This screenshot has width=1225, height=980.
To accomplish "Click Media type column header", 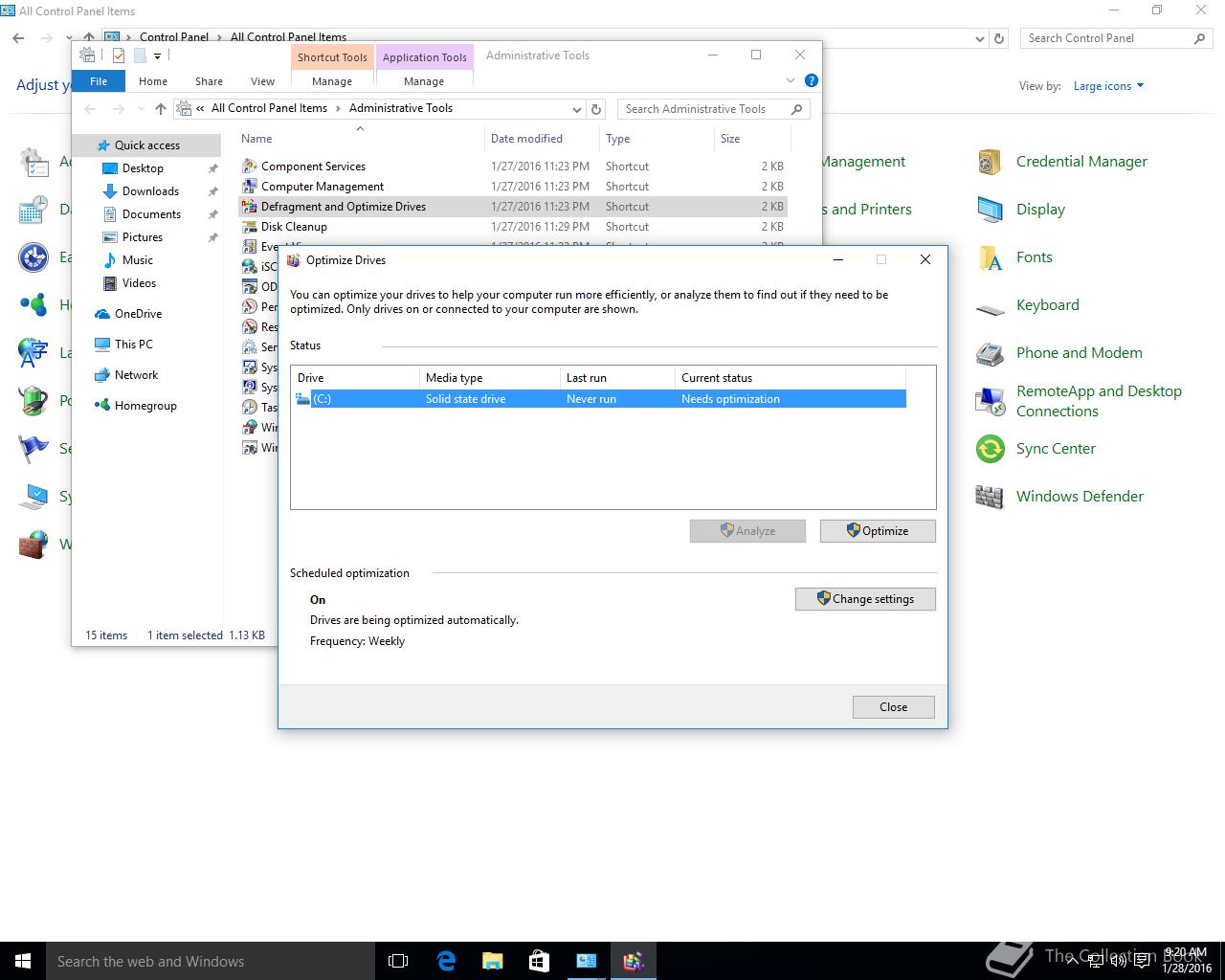I will 489,378.
